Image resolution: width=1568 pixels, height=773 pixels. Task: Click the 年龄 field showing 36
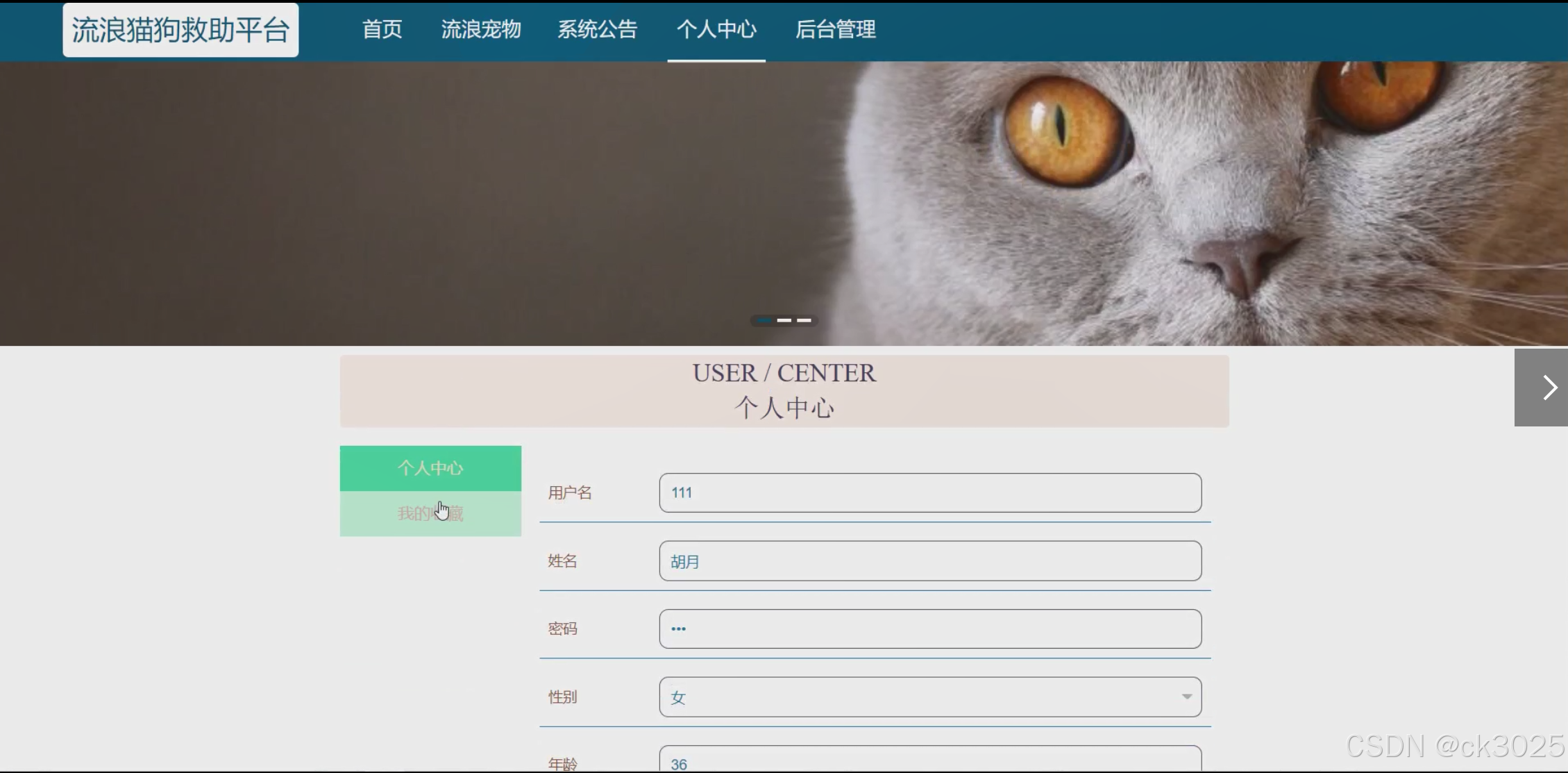(930, 762)
